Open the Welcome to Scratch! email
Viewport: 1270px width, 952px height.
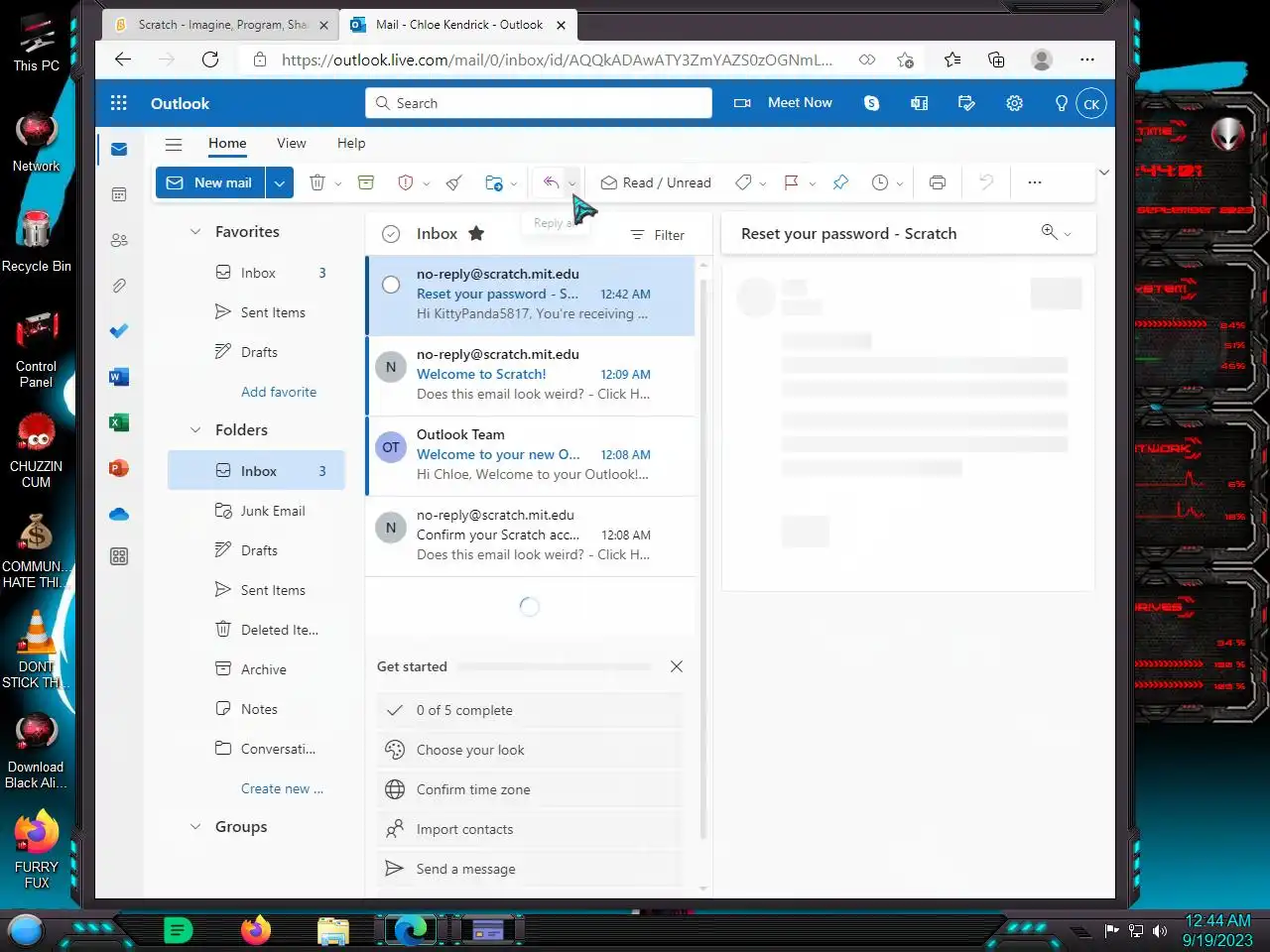pos(531,375)
